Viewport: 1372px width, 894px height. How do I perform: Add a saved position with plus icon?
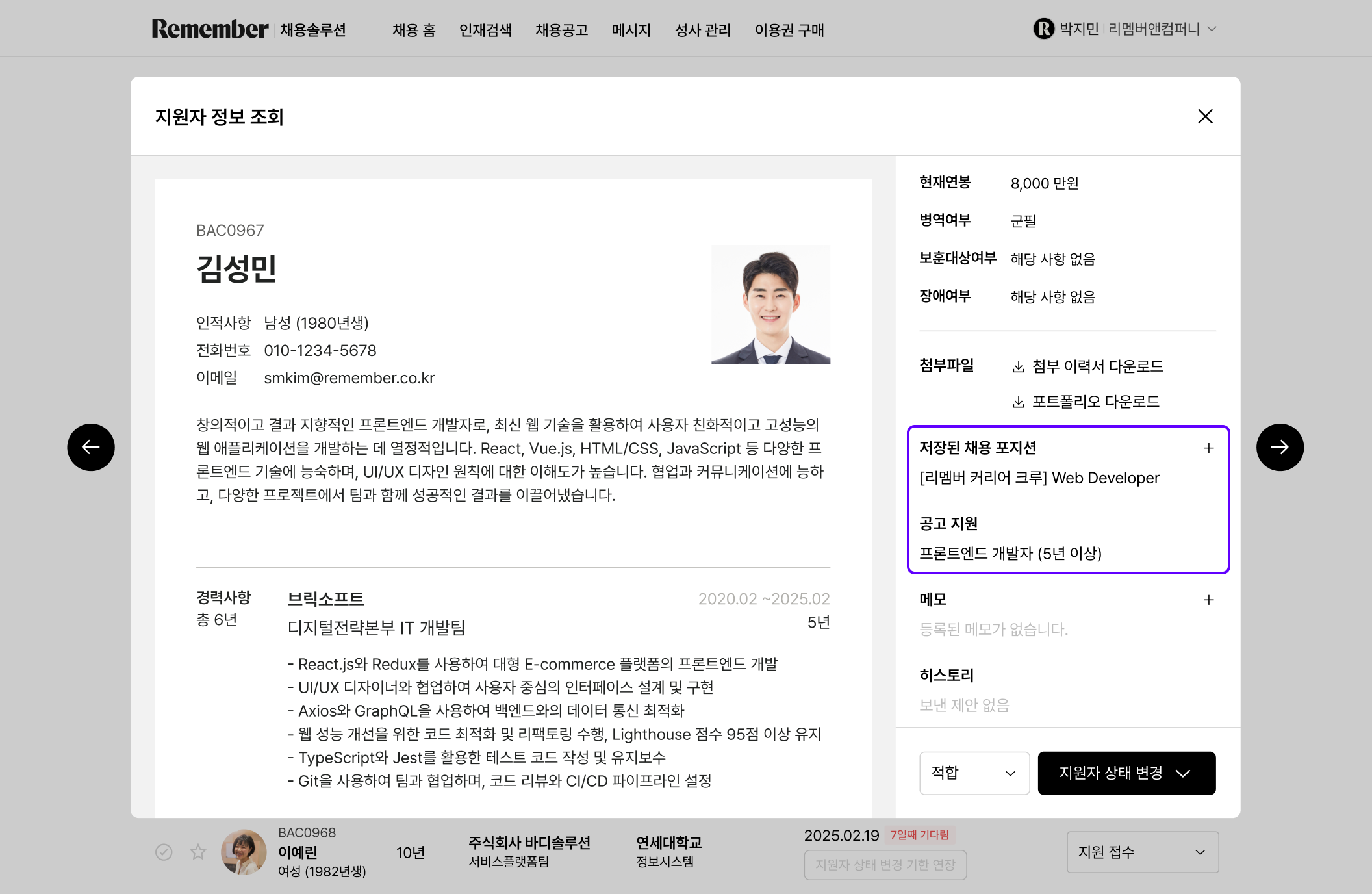pos(1208,448)
